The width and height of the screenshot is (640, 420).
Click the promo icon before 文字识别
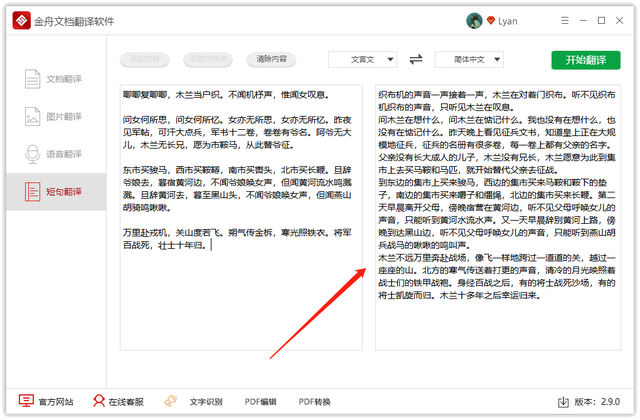point(171,401)
